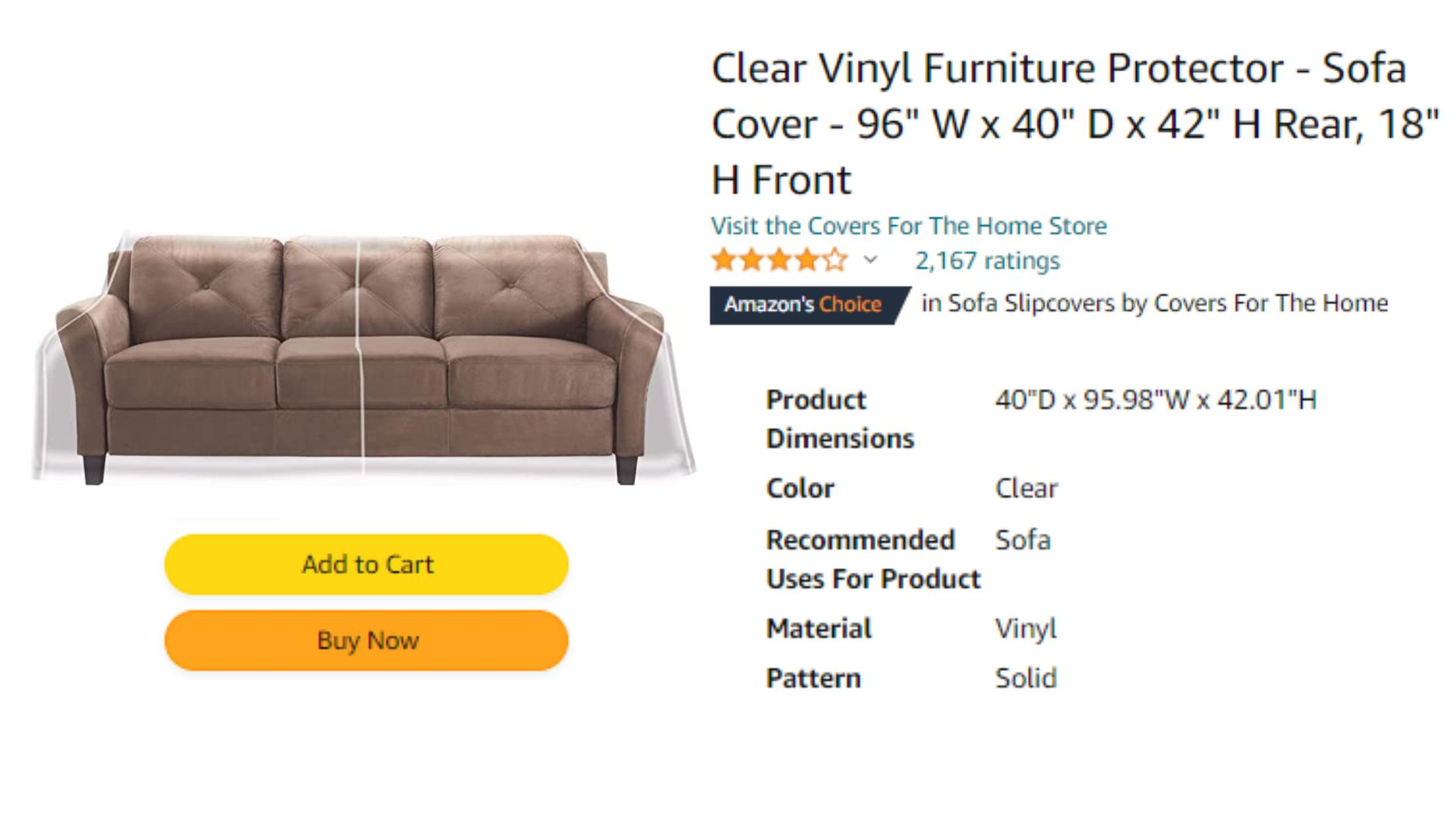Click the Buy Now button
Screen dimensions: 1456x819
point(366,641)
